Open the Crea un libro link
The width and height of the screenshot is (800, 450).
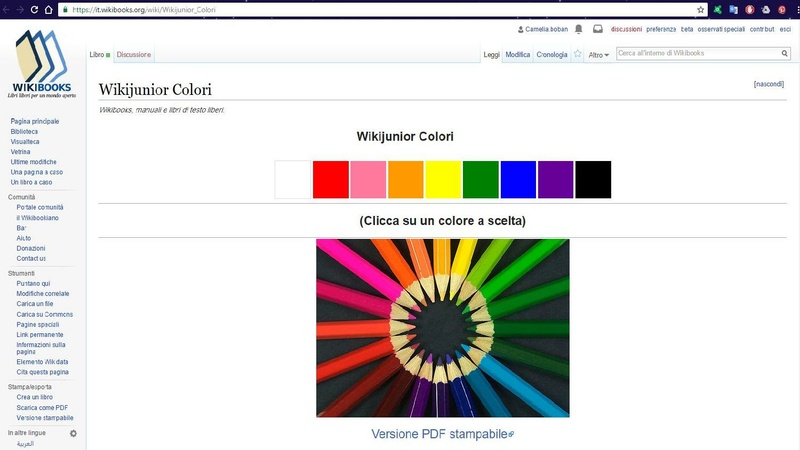tap(34, 397)
